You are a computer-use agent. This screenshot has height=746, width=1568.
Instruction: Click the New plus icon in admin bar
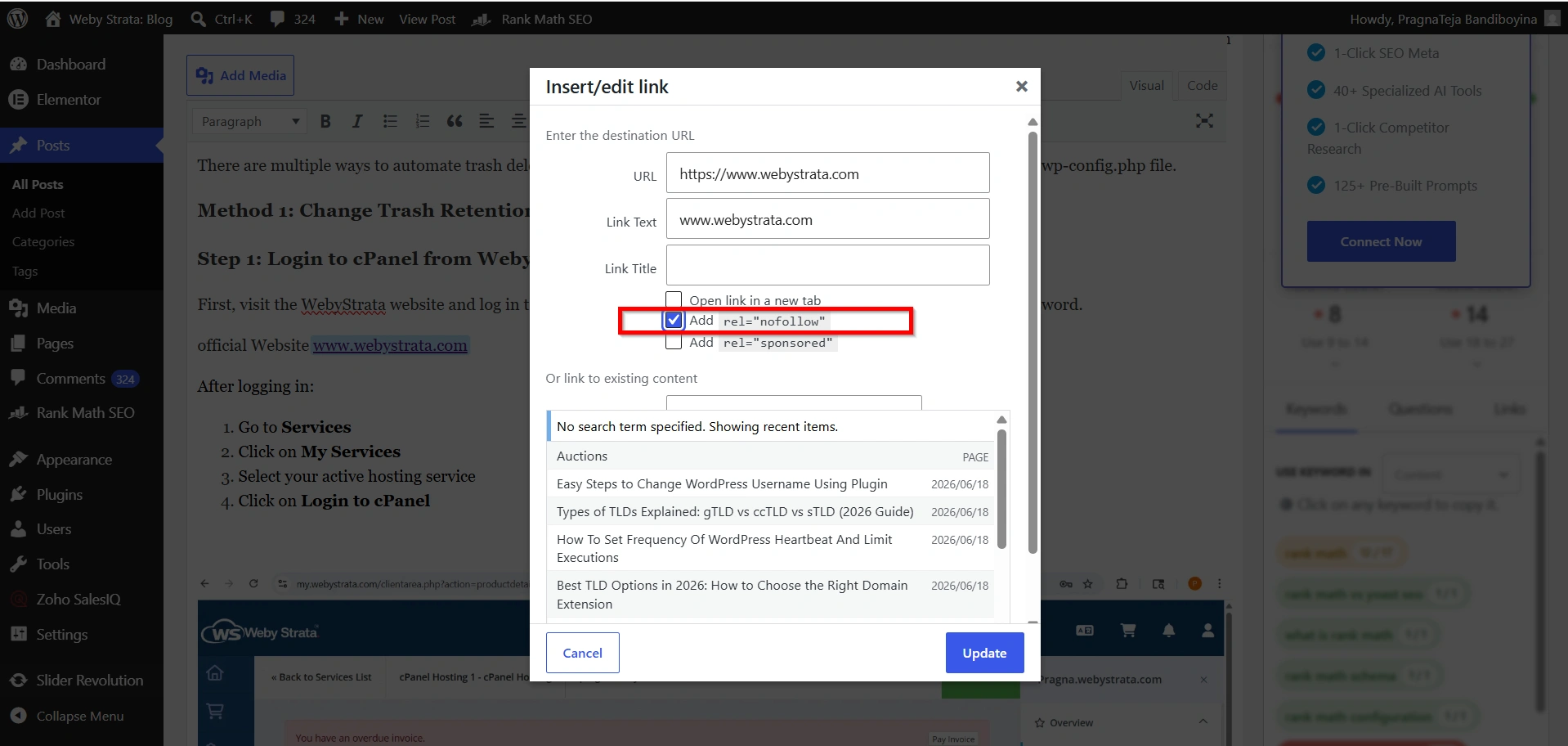(x=341, y=19)
